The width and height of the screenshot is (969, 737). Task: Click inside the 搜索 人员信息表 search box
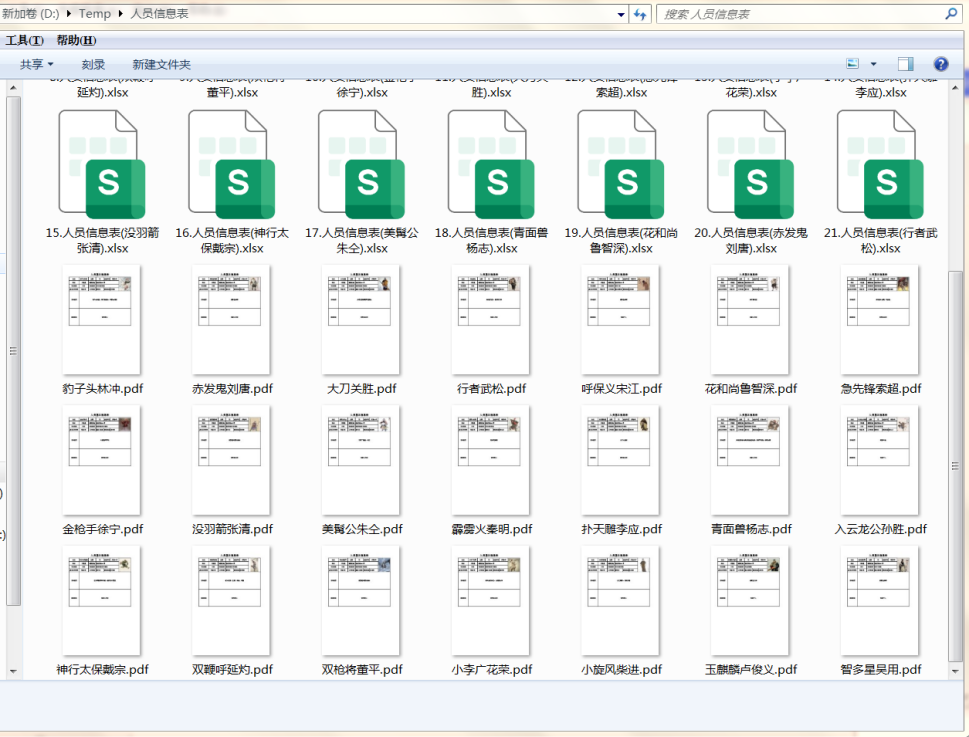780,14
